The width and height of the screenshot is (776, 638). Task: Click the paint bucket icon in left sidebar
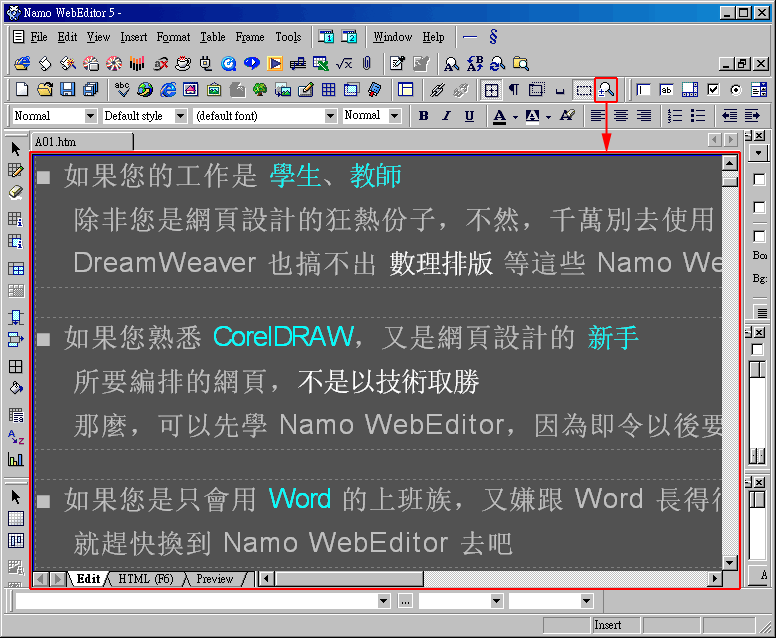coord(15,388)
